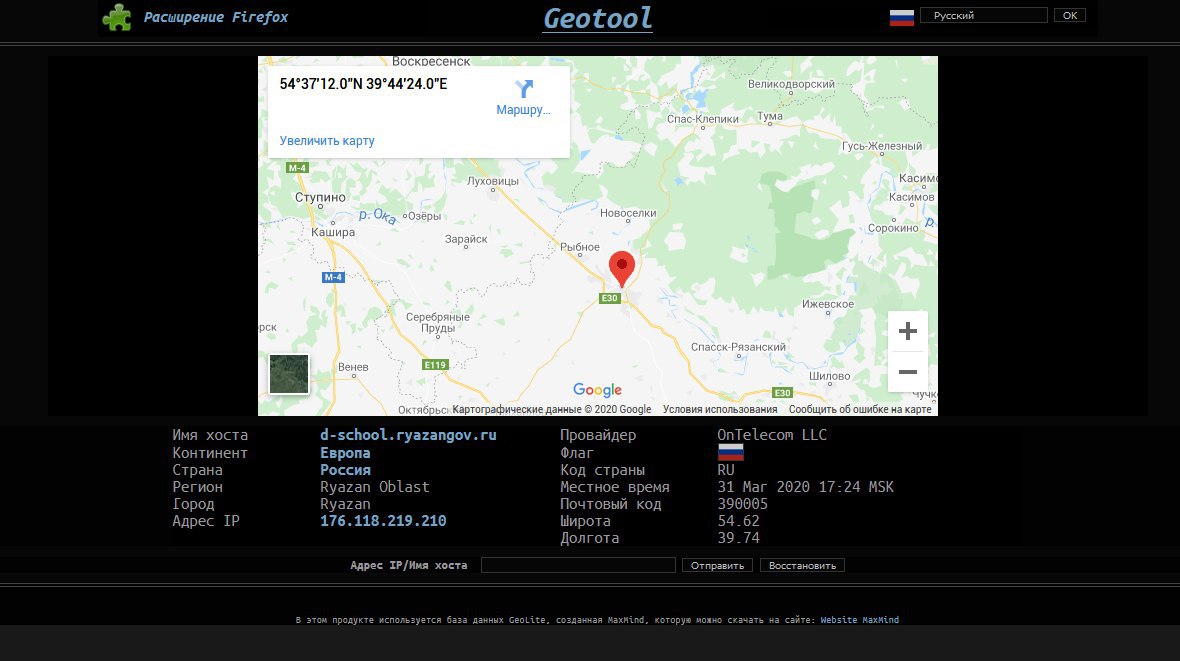This screenshot has height=661, width=1180.
Task: Click the Восстановить reset button
Action: [802, 565]
